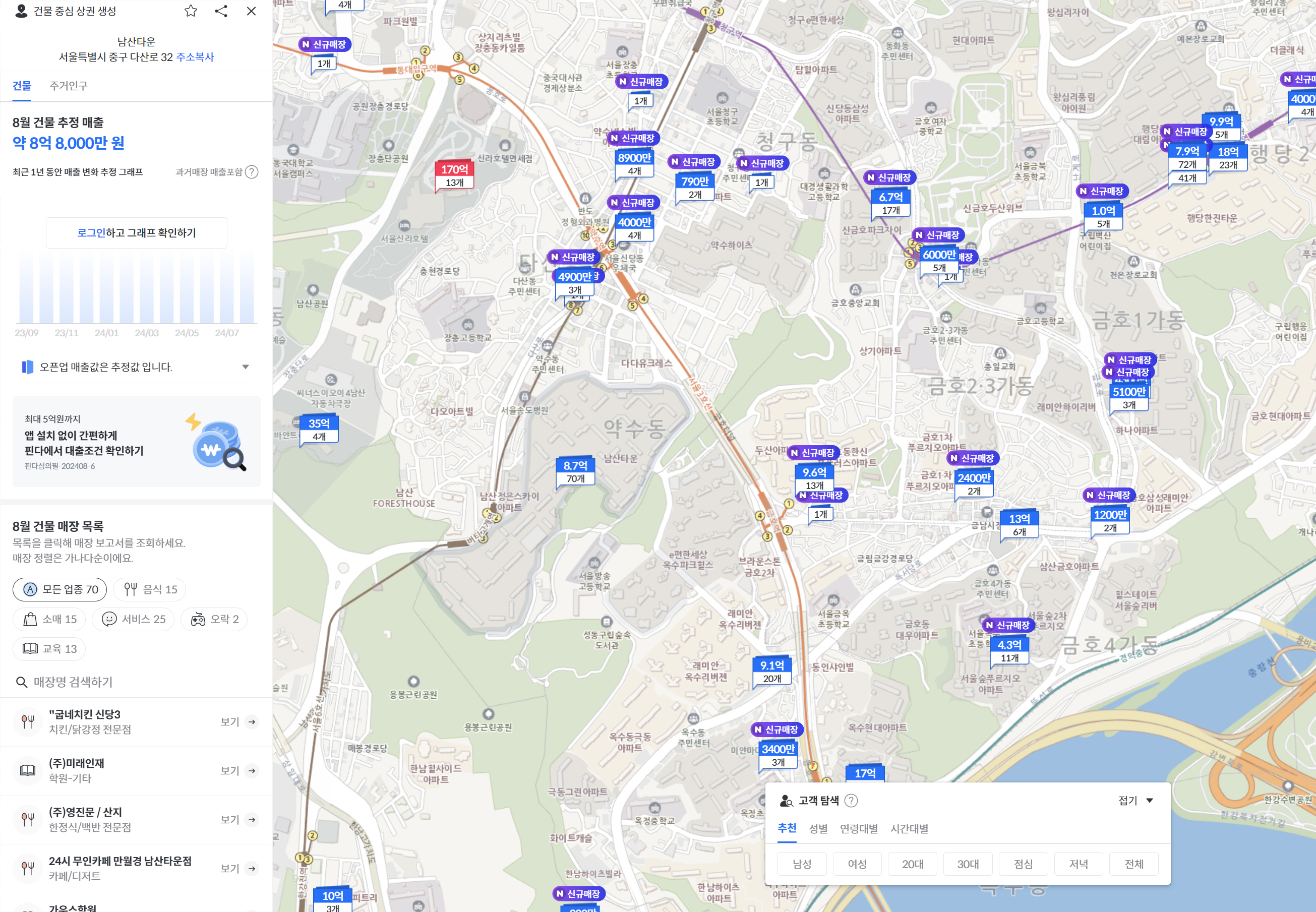Click the 790만 2개 map marker
This screenshot has height=912, width=1316.
pyautogui.click(x=695, y=188)
